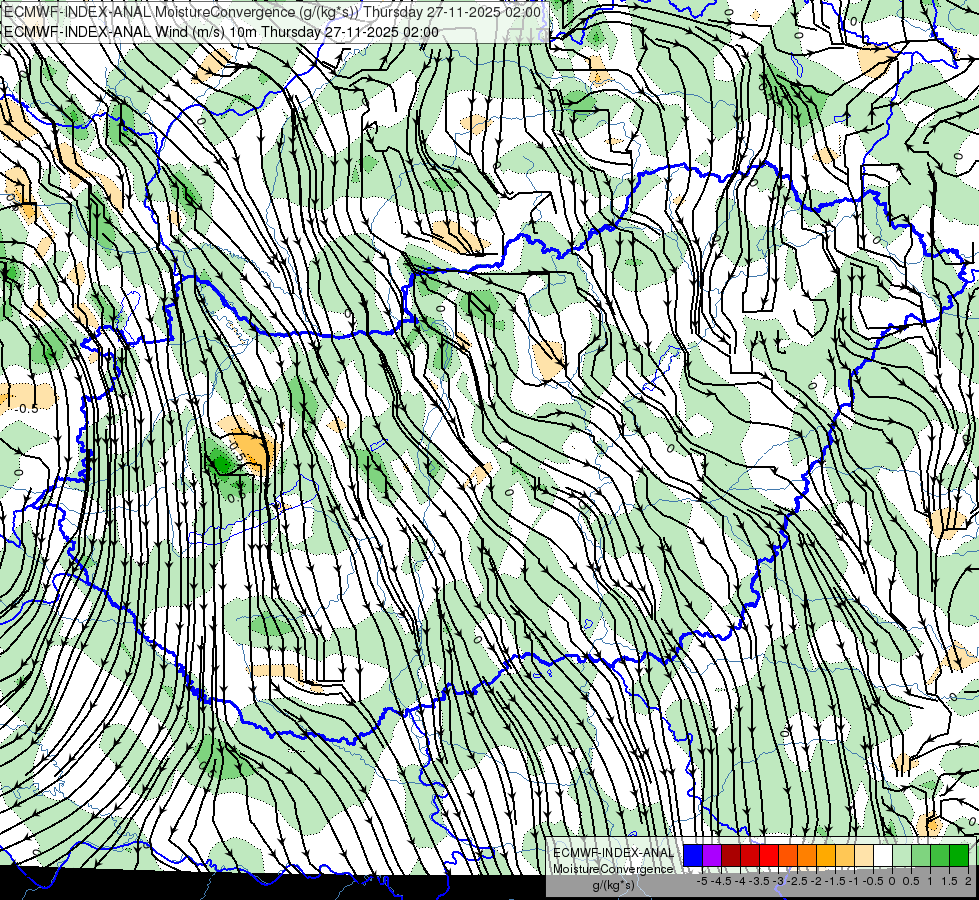The width and height of the screenshot is (979, 900).
Task: Click the legend text MoistureConvergence
Action: pos(613,869)
